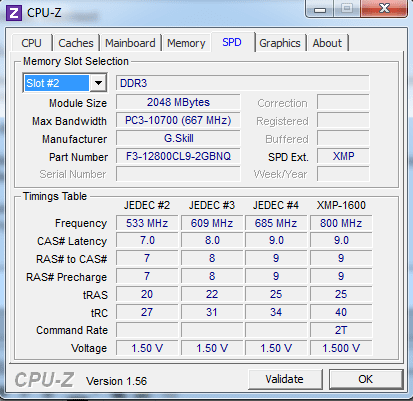Select part number F3-12800CL9-2GBNQ
Viewport: 413px width, 401px height.
coord(178,156)
